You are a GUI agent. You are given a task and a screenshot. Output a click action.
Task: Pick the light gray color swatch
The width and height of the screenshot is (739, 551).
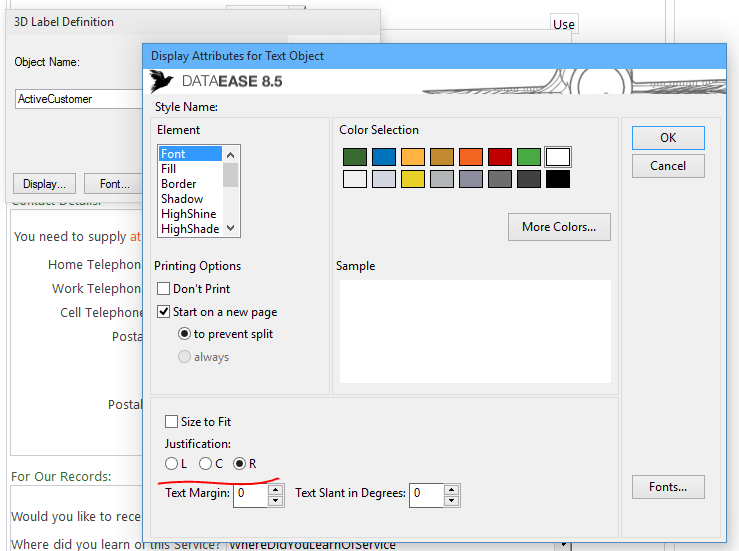442,179
